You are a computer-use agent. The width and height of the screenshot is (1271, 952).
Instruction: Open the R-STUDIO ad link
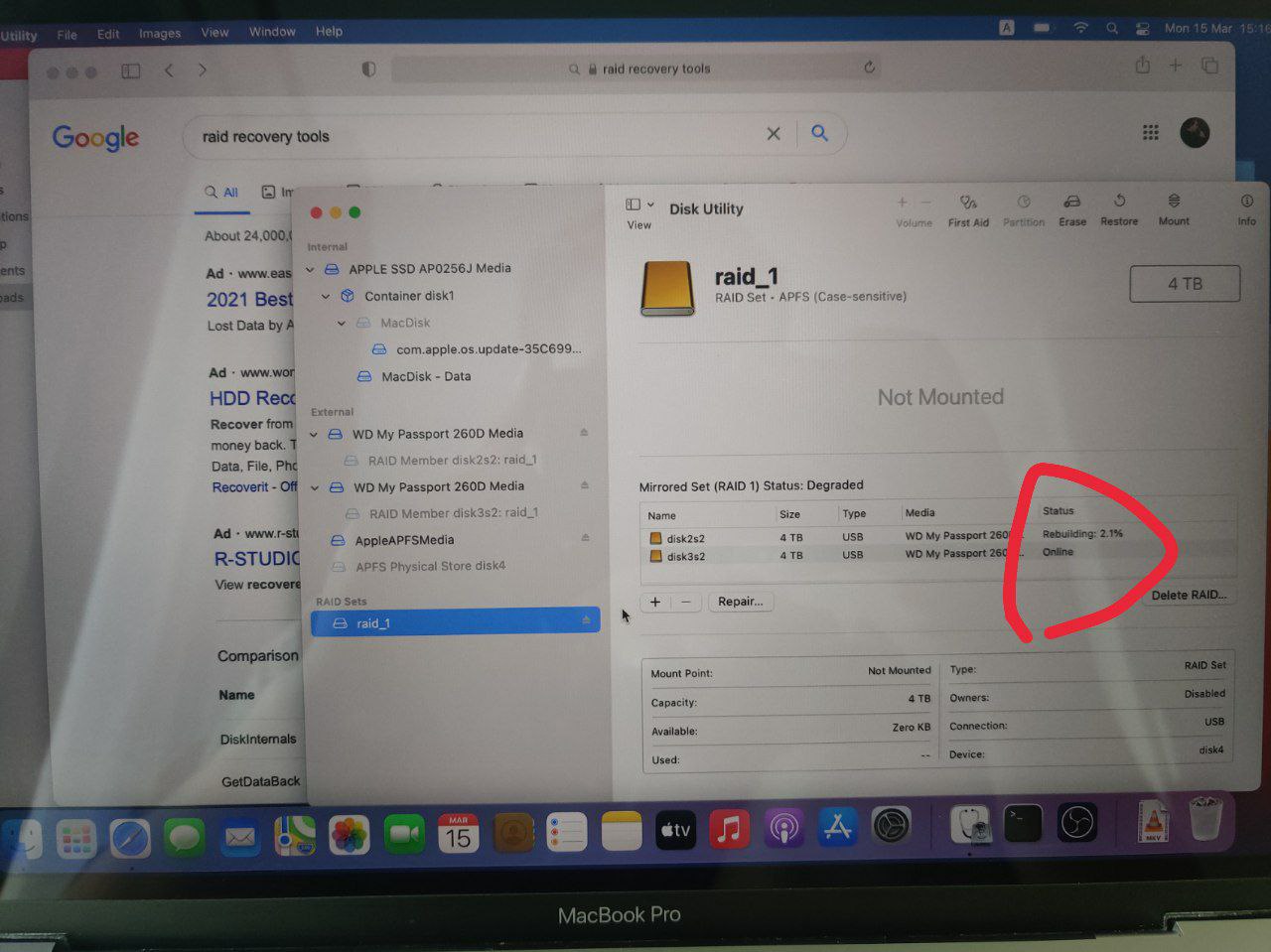pos(256,559)
